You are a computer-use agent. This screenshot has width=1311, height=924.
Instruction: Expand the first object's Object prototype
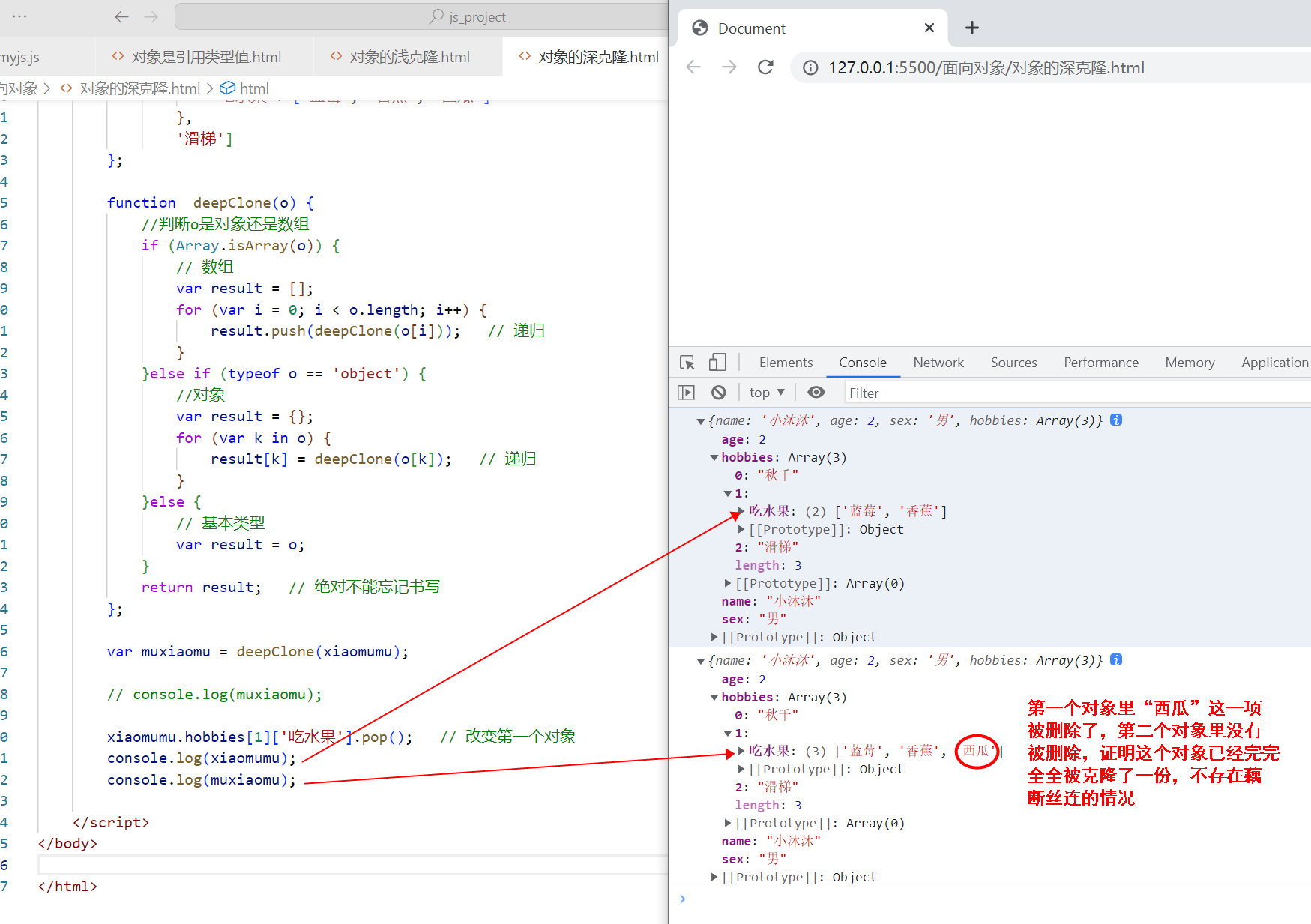pos(714,637)
